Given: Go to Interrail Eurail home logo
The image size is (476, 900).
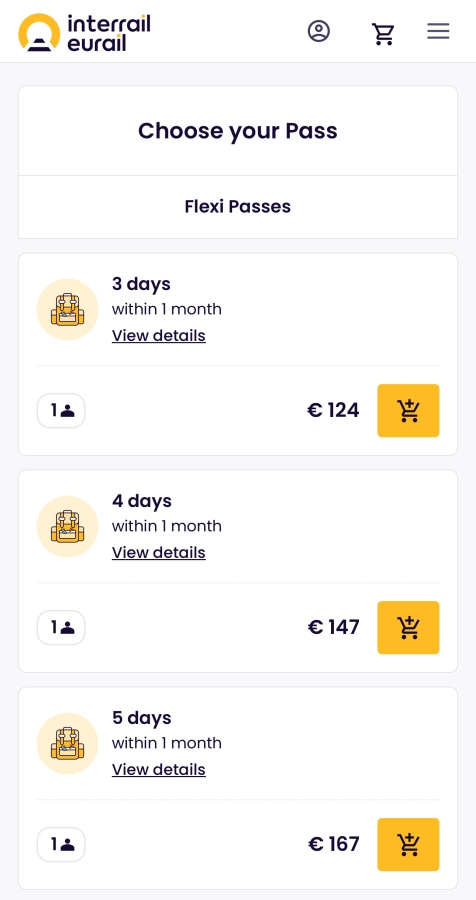Looking at the screenshot, I should (x=84, y=32).
